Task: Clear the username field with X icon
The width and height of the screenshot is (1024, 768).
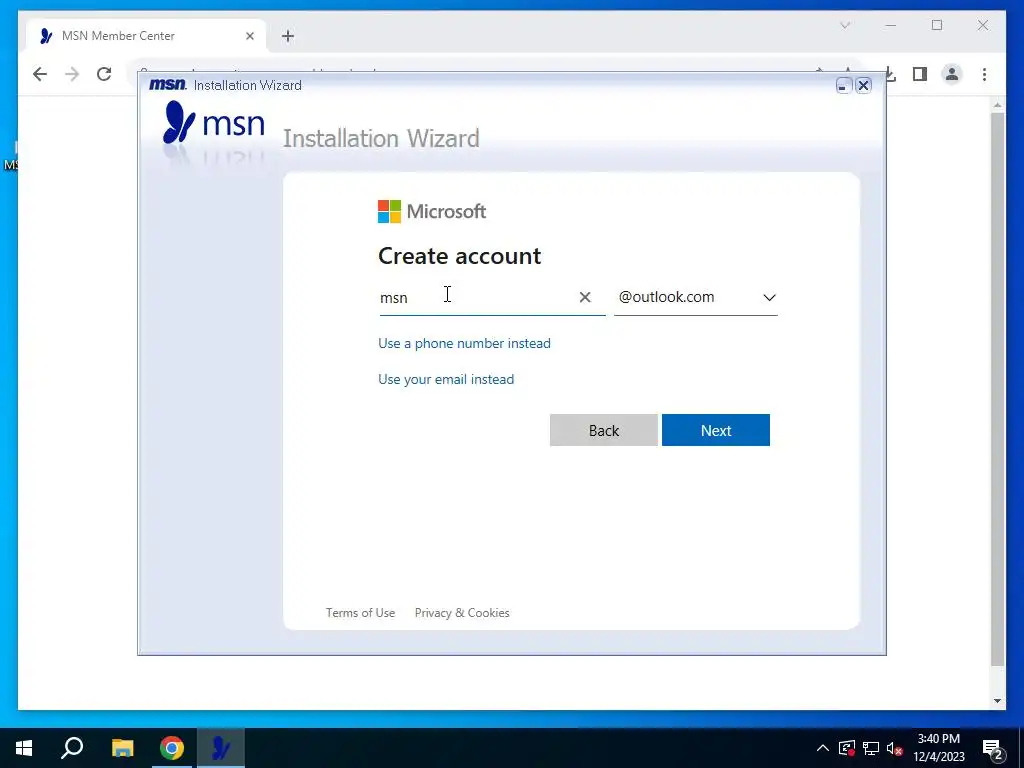Action: pos(585,297)
